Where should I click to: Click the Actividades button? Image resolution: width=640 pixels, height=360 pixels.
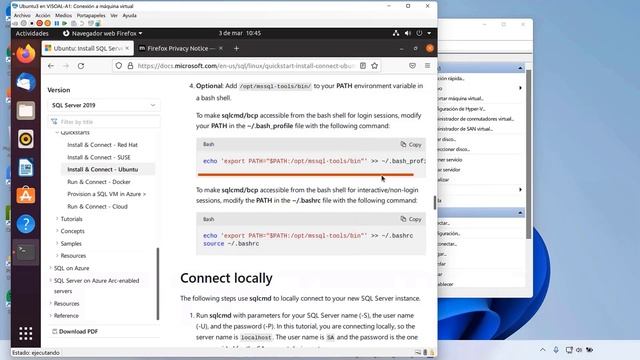(32, 33)
